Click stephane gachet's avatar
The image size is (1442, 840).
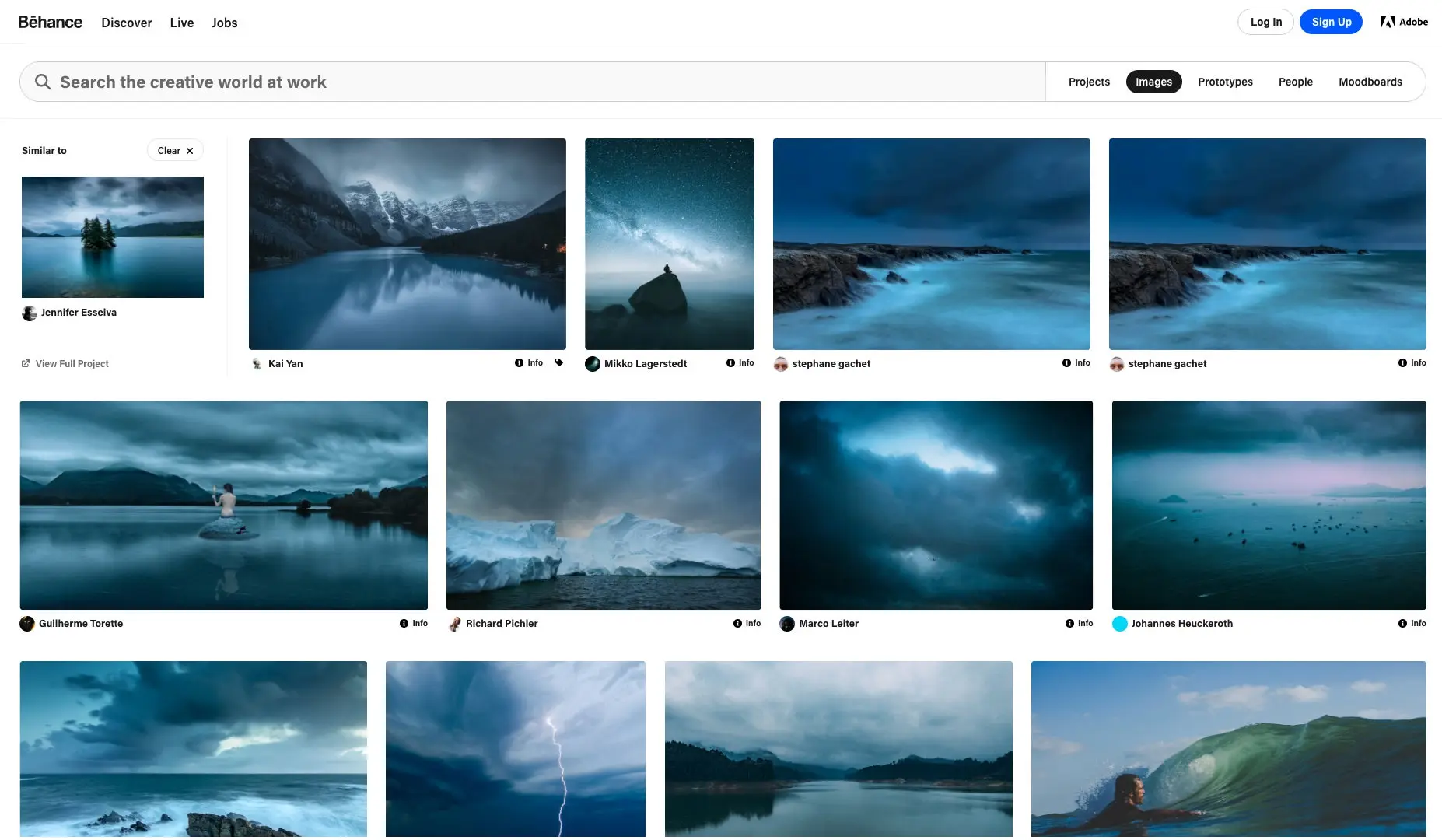781,363
